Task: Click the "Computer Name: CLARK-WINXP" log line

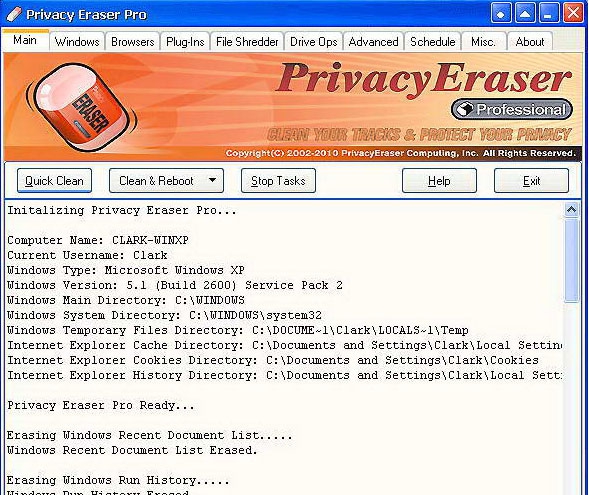Action: click(x=98, y=240)
